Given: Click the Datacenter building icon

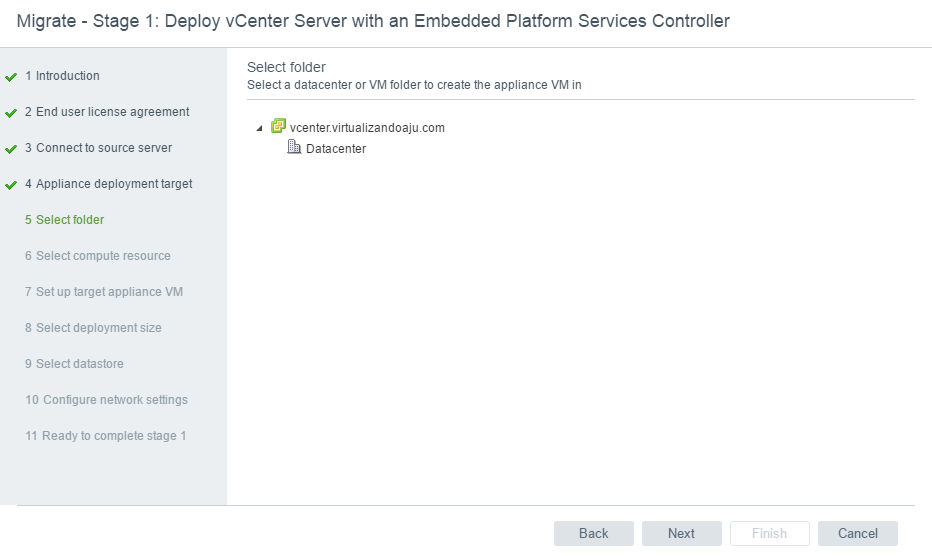Looking at the screenshot, I should (x=294, y=148).
